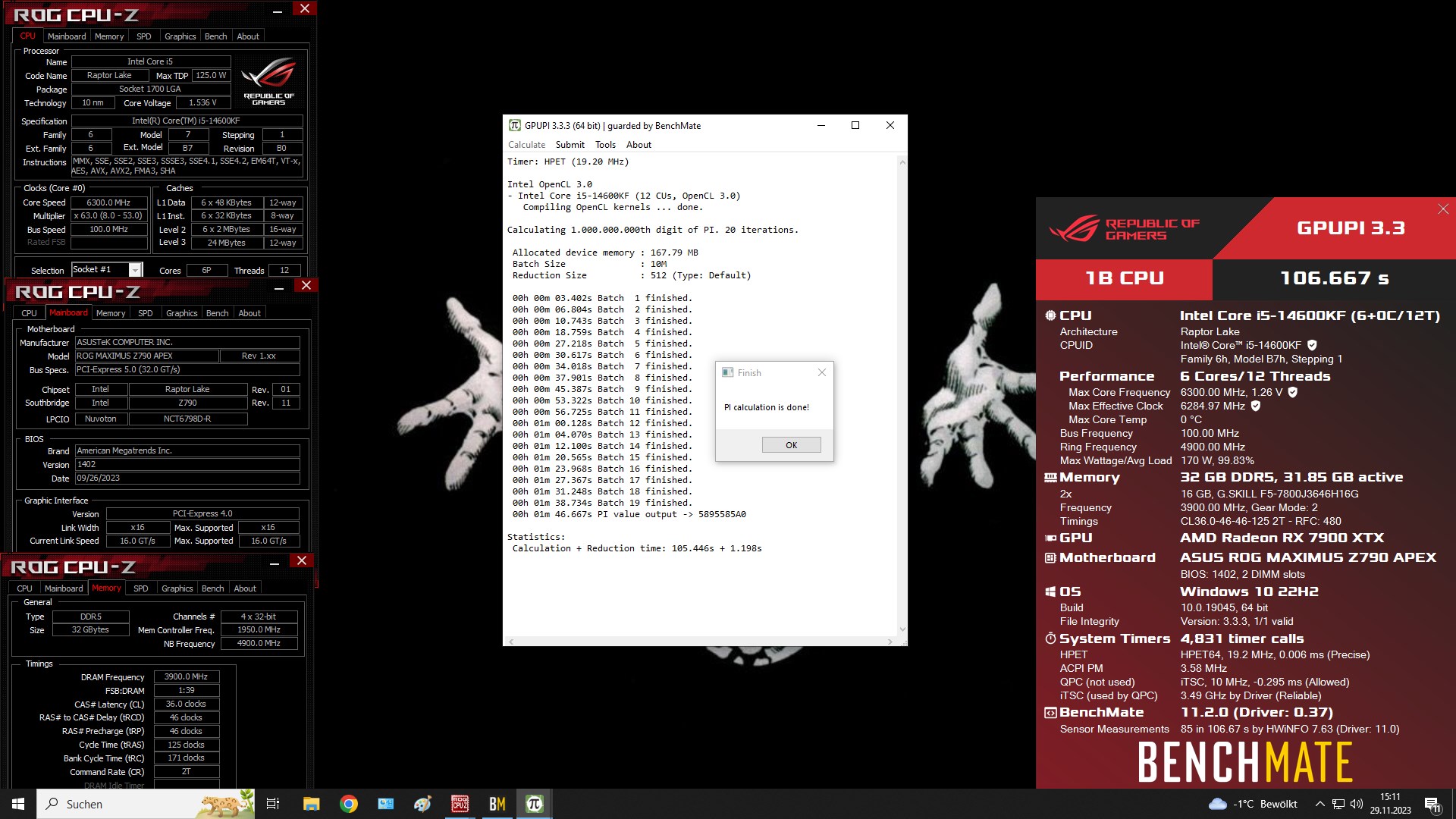Click GPUPI vertical scrollbar up arrow
The image size is (1456, 819).
[x=902, y=162]
